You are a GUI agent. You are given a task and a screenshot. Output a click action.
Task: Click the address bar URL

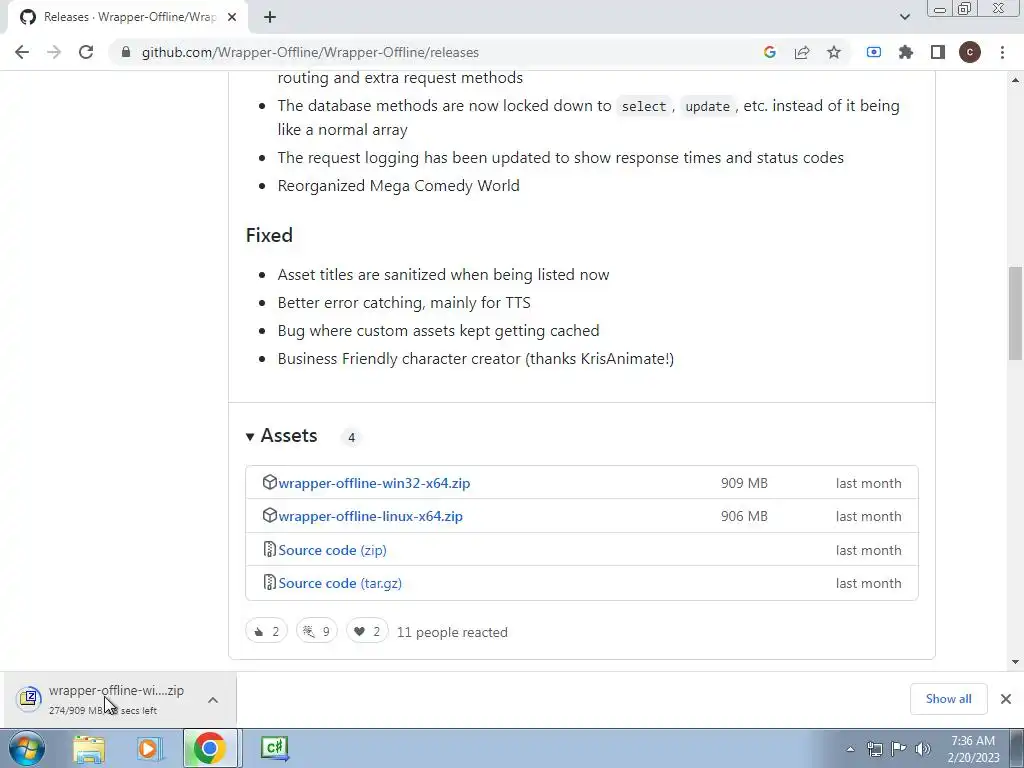(x=310, y=52)
